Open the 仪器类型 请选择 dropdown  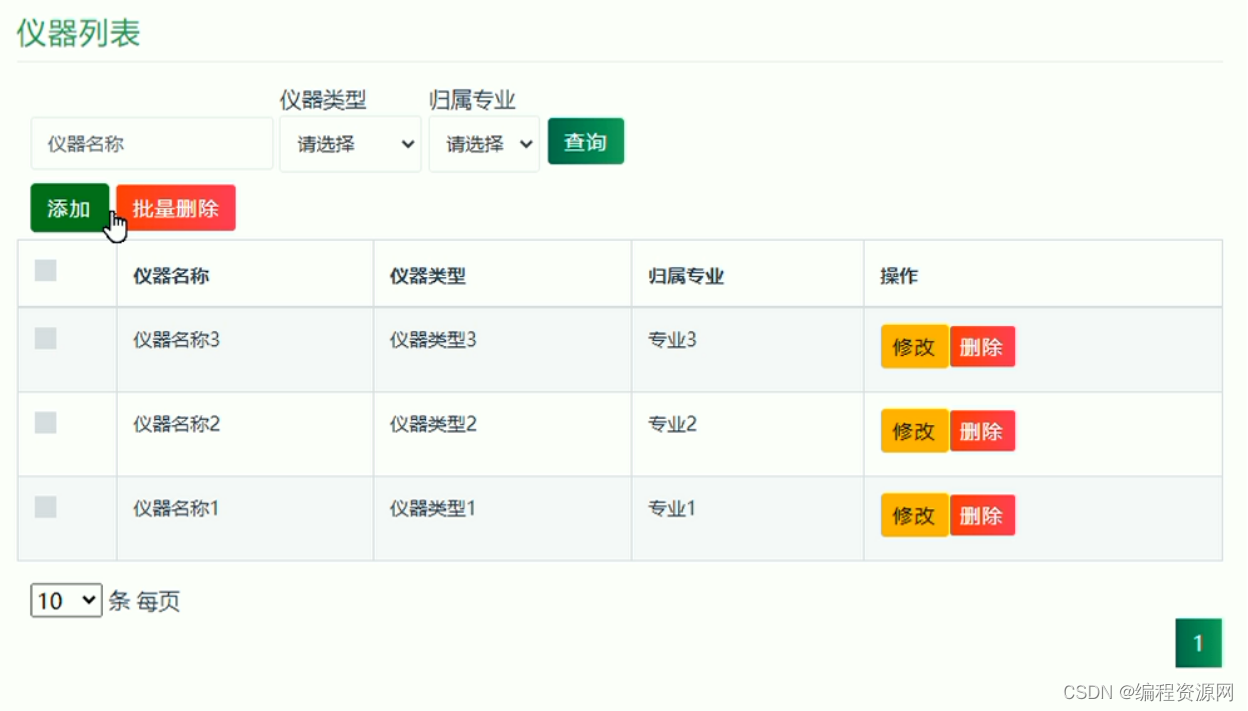click(350, 144)
